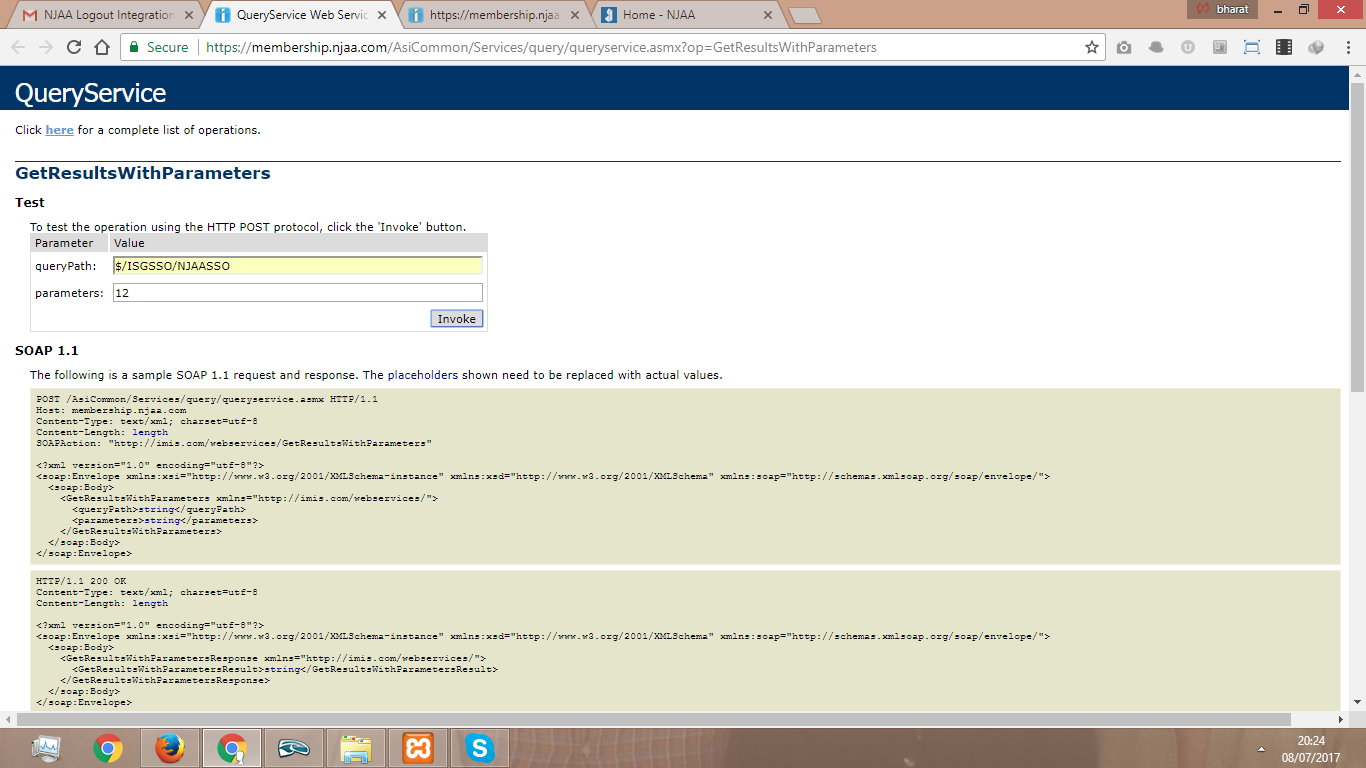Screen dimensions: 1366x768
Task: Focus the parameters text field
Action: point(297,293)
